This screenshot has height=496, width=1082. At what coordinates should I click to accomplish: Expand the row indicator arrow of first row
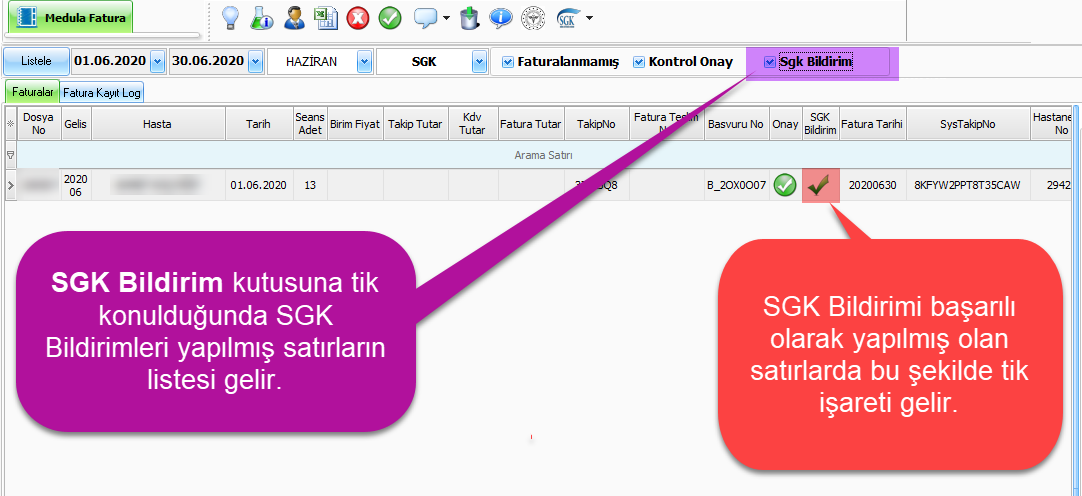(x=10, y=185)
